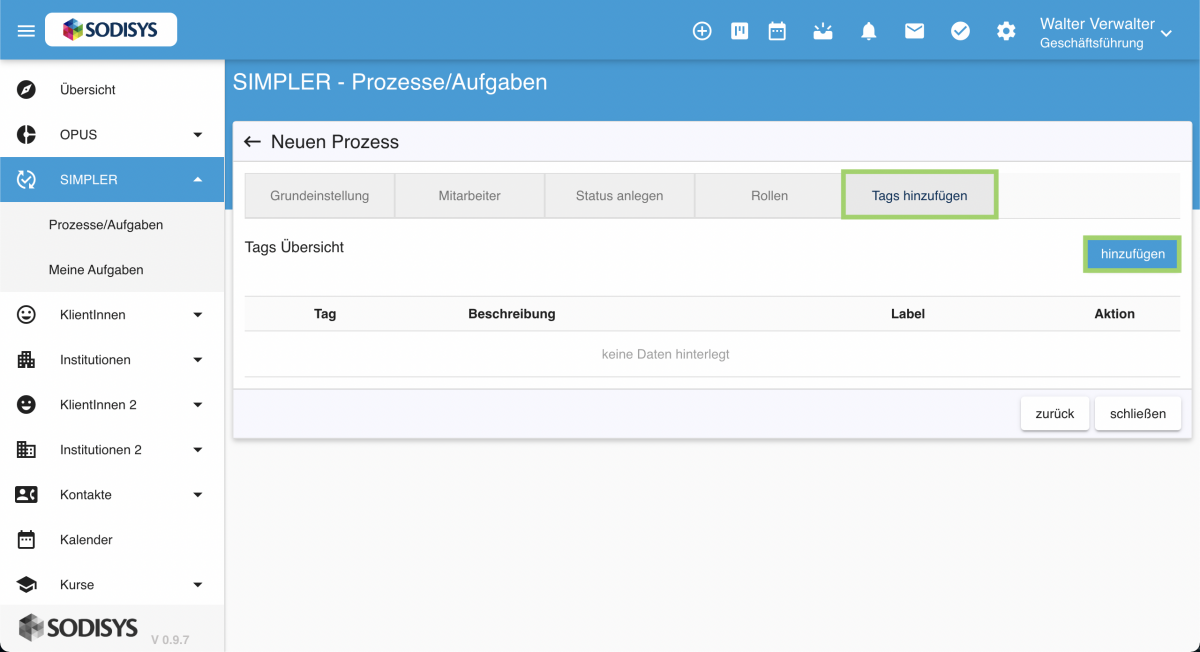Click the 'SIMPLER - Prozesse/Aufgaben' page title

point(390,83)
